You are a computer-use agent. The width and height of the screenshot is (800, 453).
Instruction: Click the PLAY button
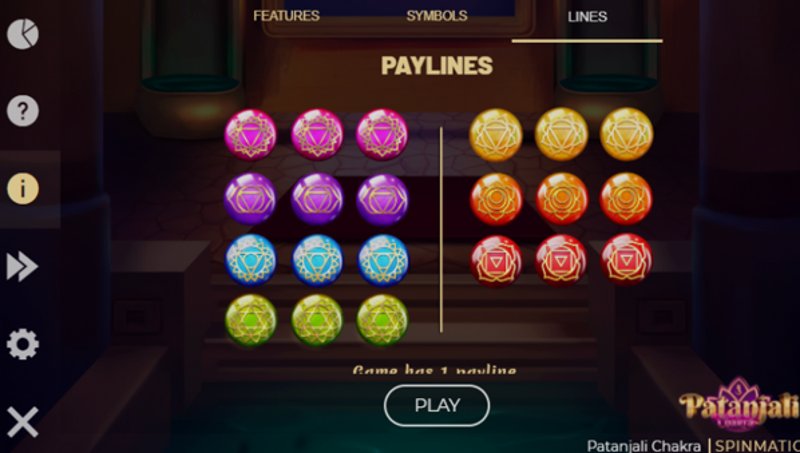click(x=437, y=406)
